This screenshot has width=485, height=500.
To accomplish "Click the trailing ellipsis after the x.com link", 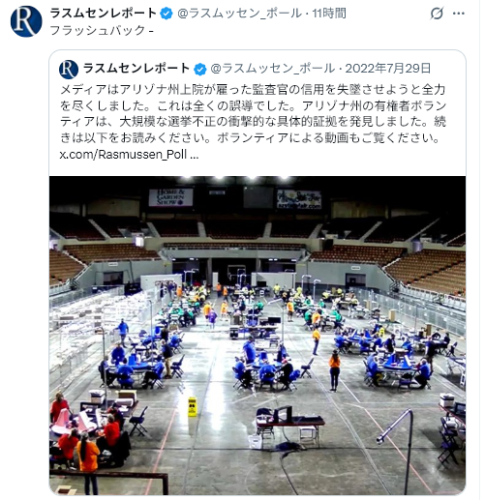I will (x=194, y=155).
